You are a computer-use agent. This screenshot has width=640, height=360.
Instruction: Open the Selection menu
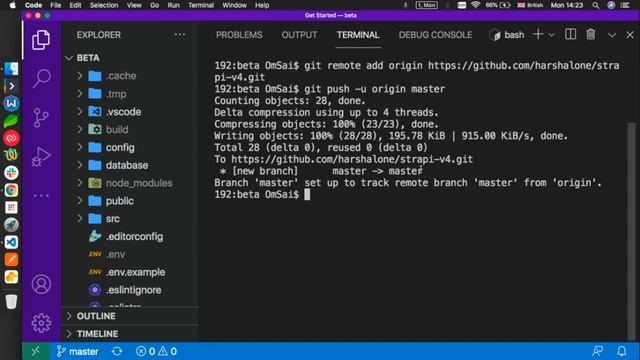click(104, 5)
